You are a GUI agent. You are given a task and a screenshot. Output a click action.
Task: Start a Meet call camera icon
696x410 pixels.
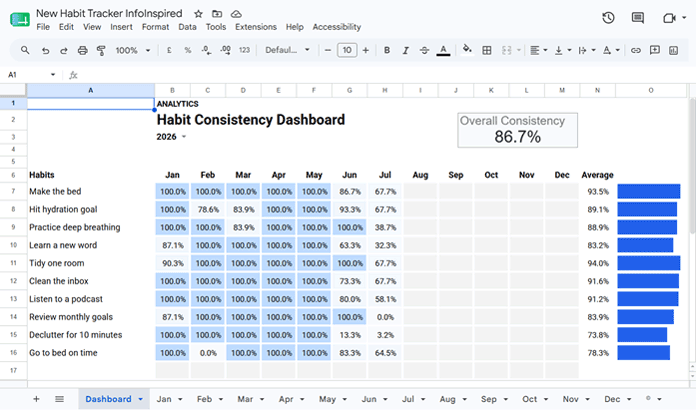point(669,18)
